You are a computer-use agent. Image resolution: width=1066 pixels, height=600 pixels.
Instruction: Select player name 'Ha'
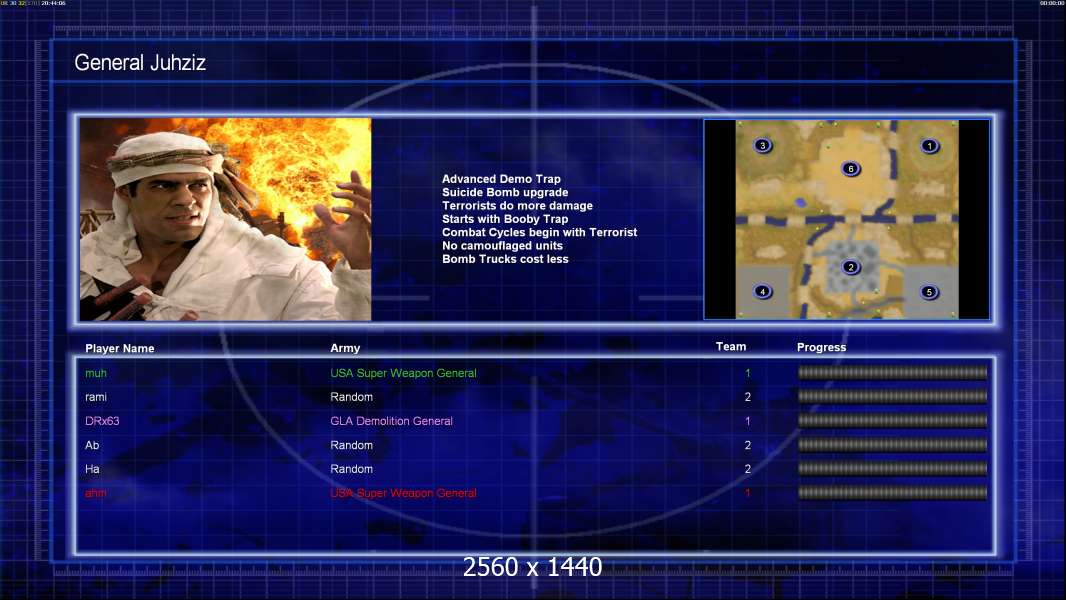point(92,469)
